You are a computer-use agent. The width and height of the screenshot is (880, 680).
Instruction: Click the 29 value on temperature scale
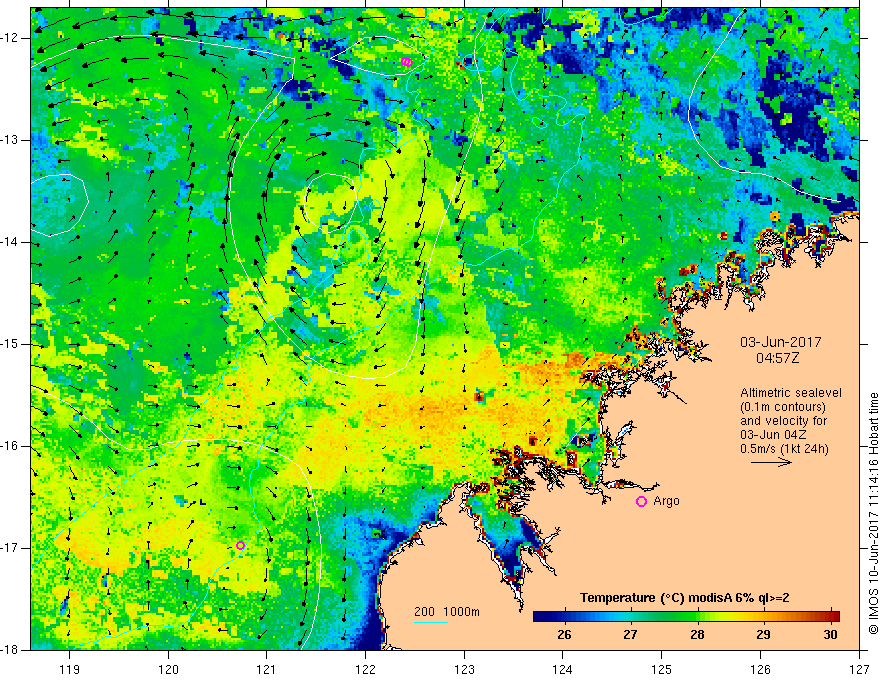(x=763, y=635)
